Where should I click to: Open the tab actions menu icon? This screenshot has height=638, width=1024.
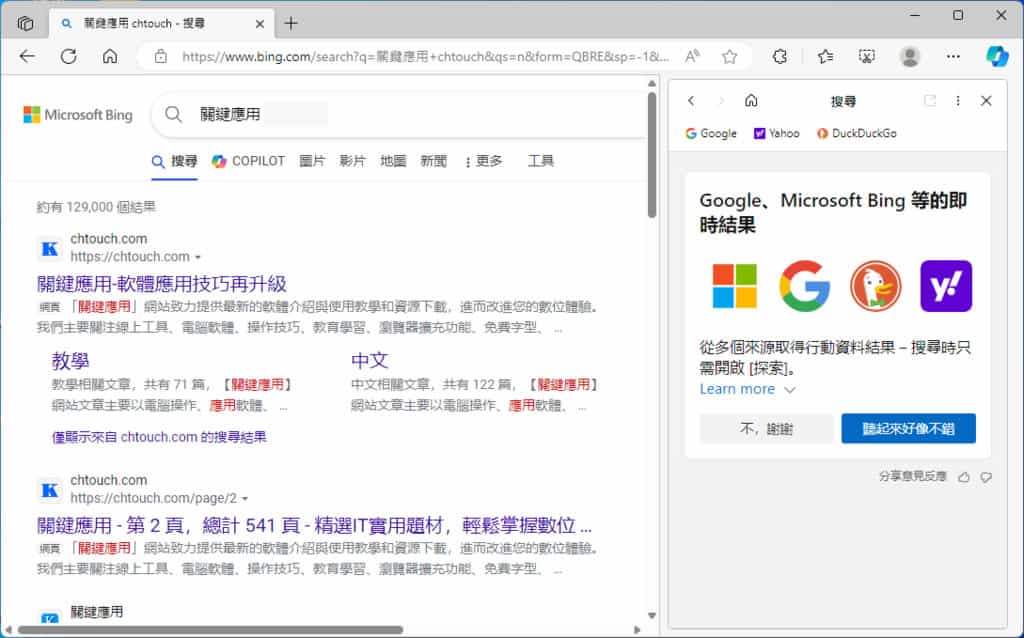(25, 24)
